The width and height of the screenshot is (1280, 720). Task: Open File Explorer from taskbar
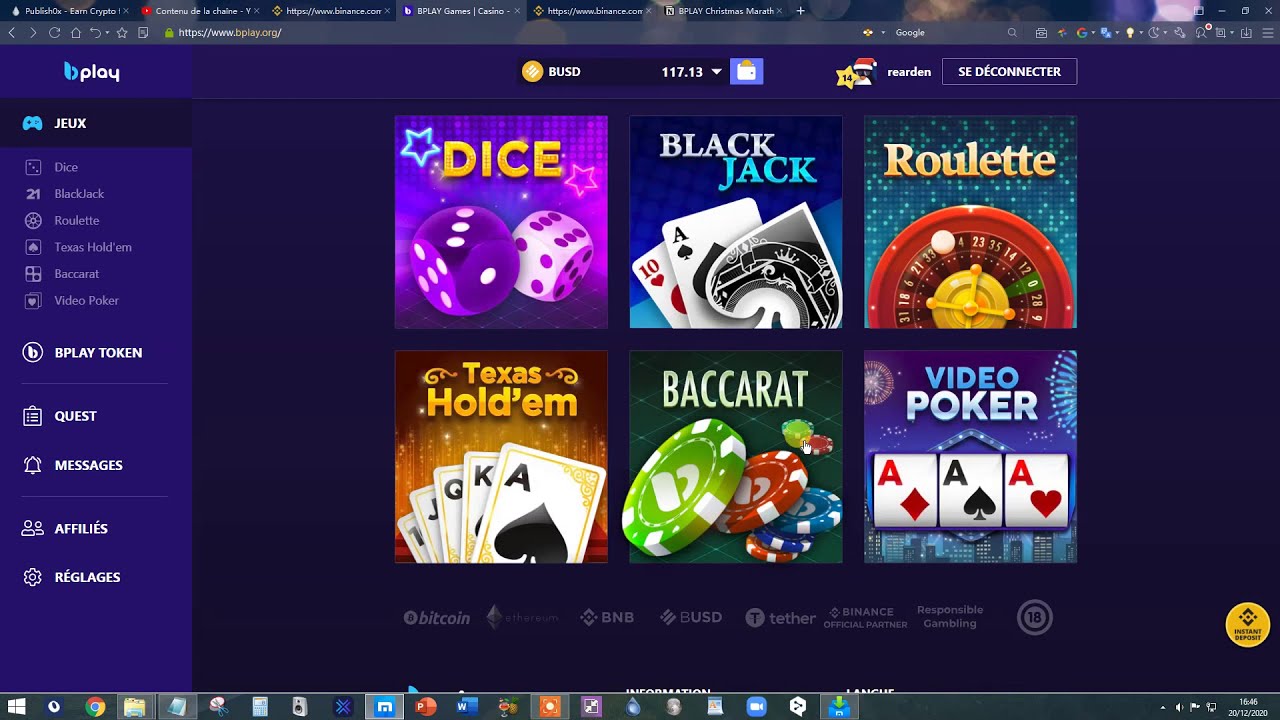134,707
